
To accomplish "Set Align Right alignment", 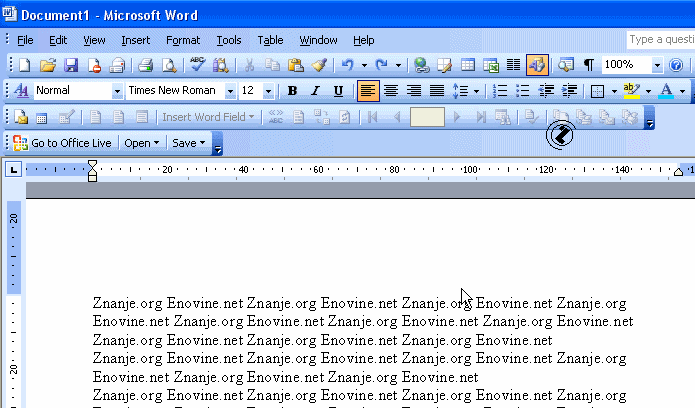I will tap(414, 91).
